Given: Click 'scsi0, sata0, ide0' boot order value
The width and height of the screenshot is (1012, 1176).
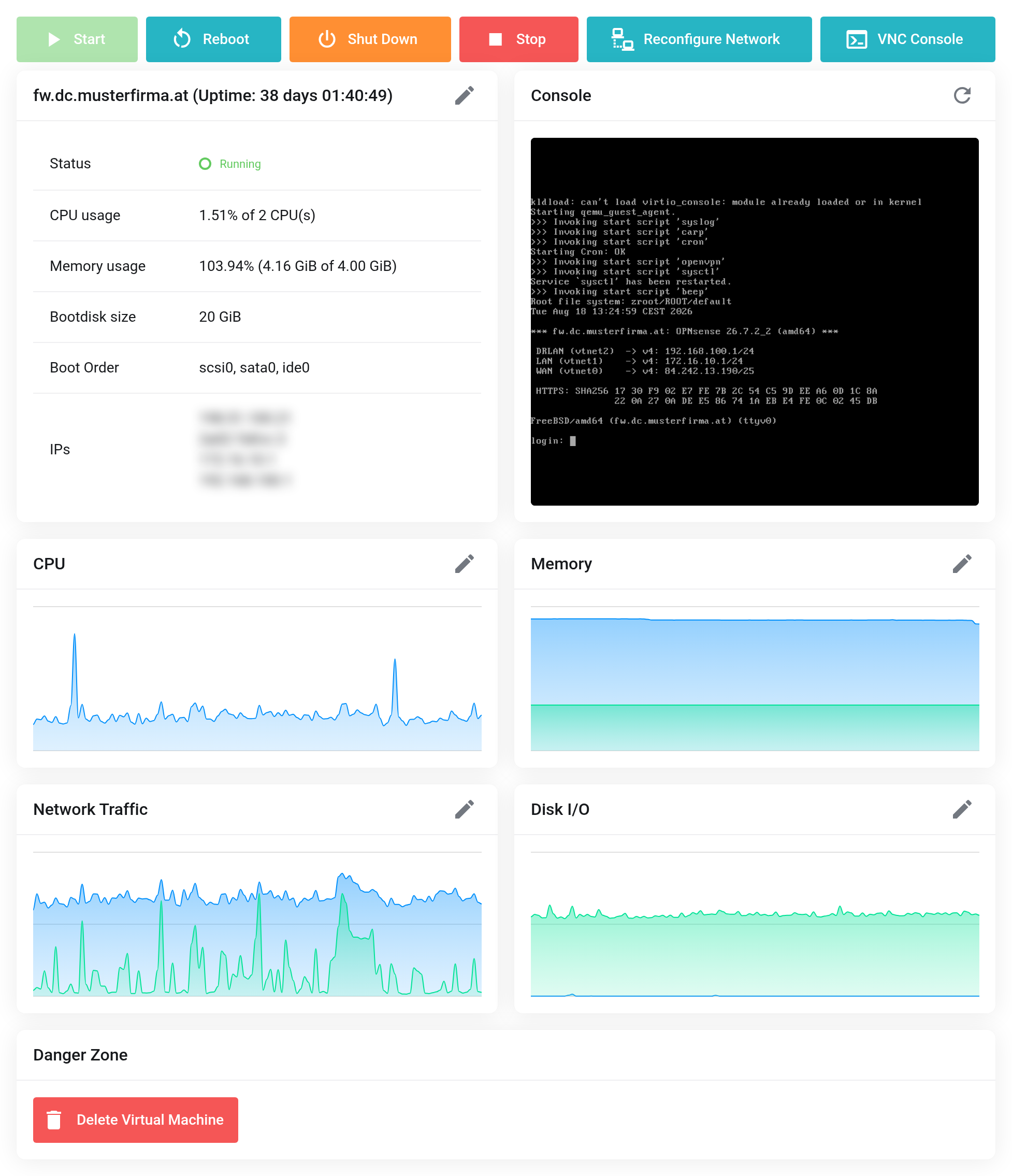Looking at the screenshot, I should 254,368.
